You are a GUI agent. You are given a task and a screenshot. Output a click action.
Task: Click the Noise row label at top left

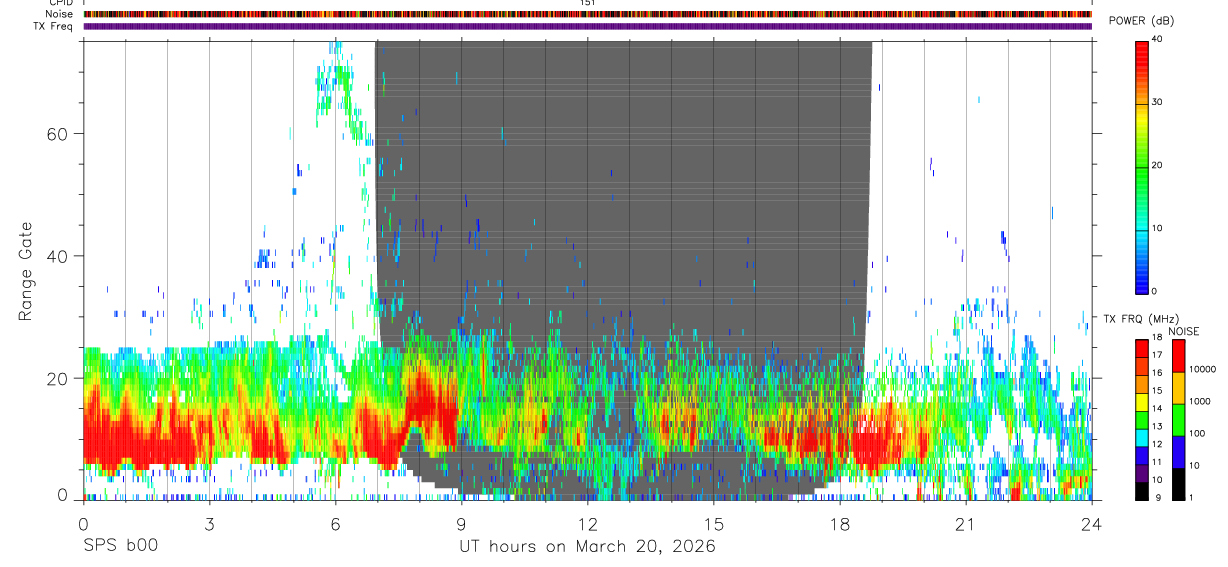60,14
